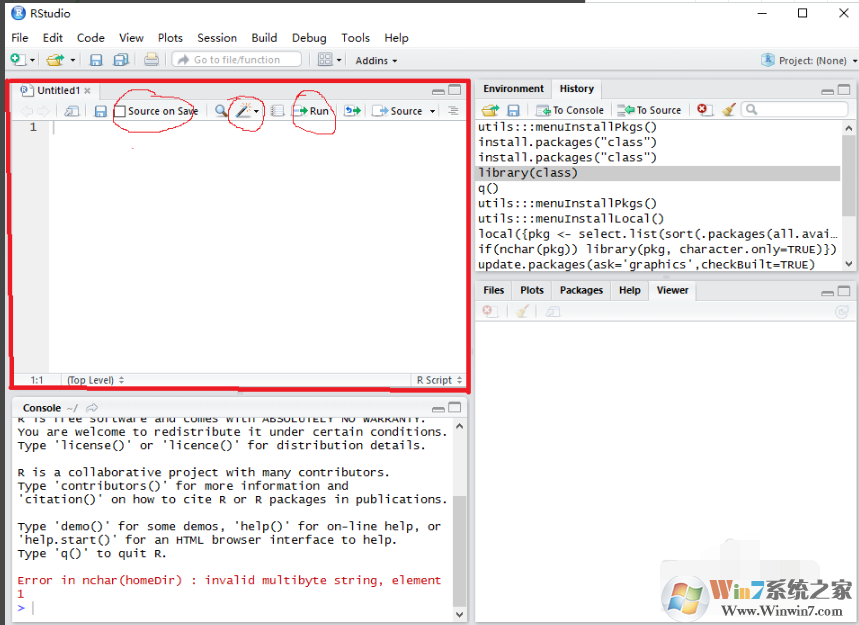Viewport: 859px width, 625px height.
Task: Select history entry utils:::menuInstallLocal()
Action: pyautogui.click(x=658, y=219)
